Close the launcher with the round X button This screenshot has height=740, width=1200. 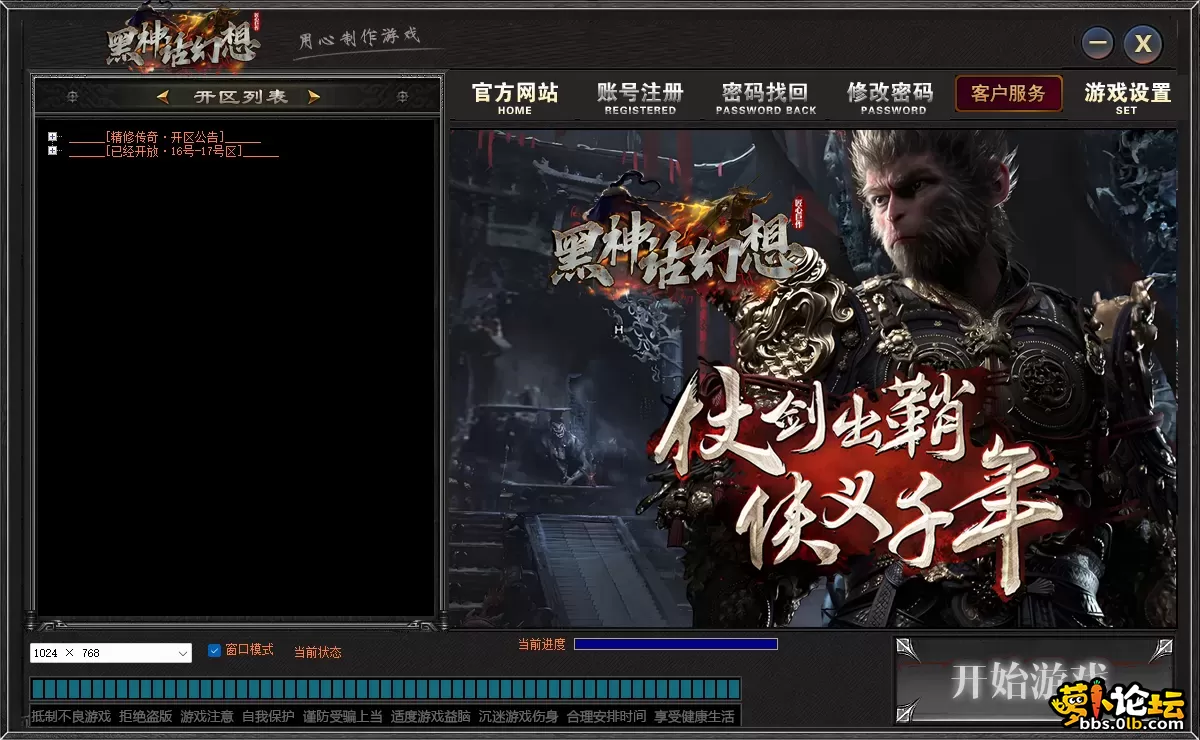pyautogui.click(x=1143, y=44)
